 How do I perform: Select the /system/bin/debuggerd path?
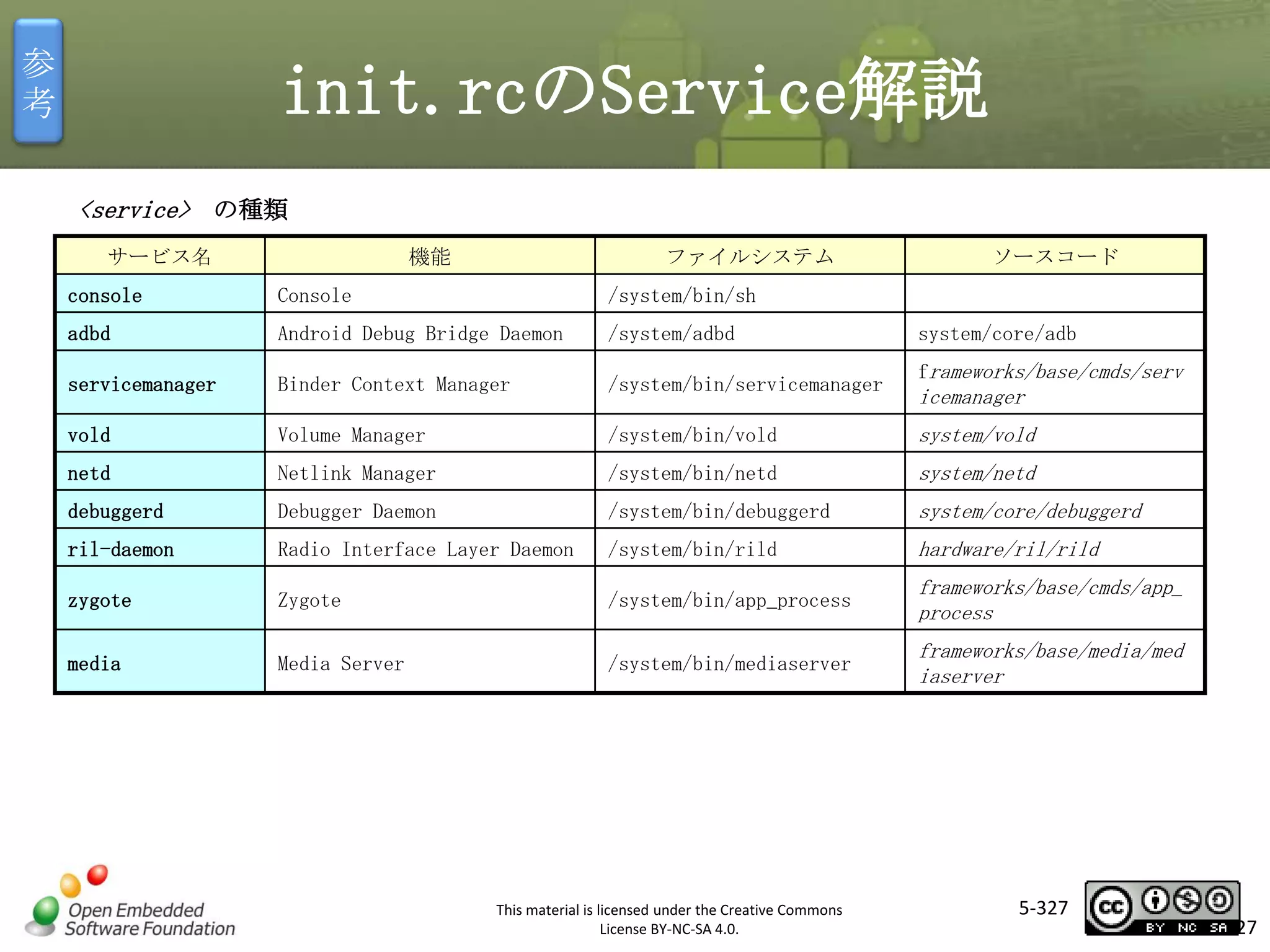(719, 511)
